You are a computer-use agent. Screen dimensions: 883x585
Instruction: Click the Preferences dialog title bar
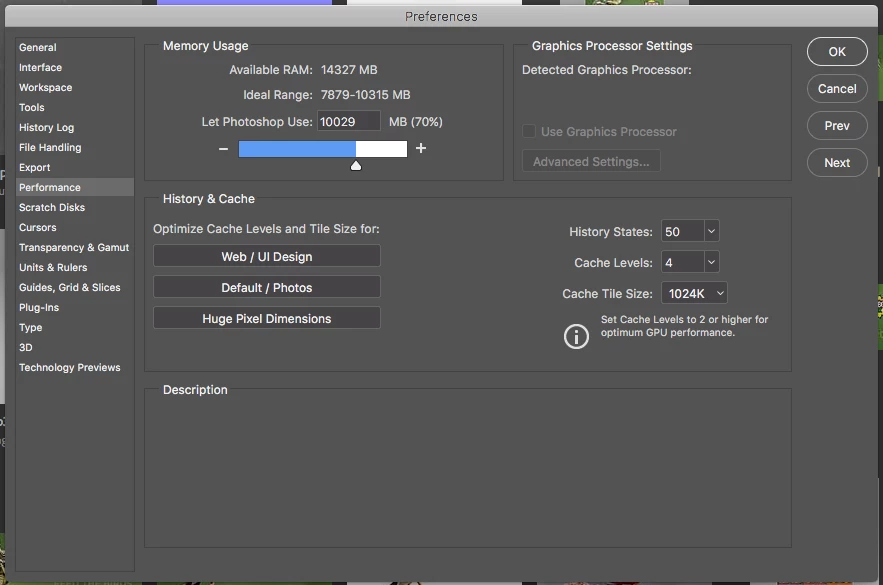click(442, 16)
